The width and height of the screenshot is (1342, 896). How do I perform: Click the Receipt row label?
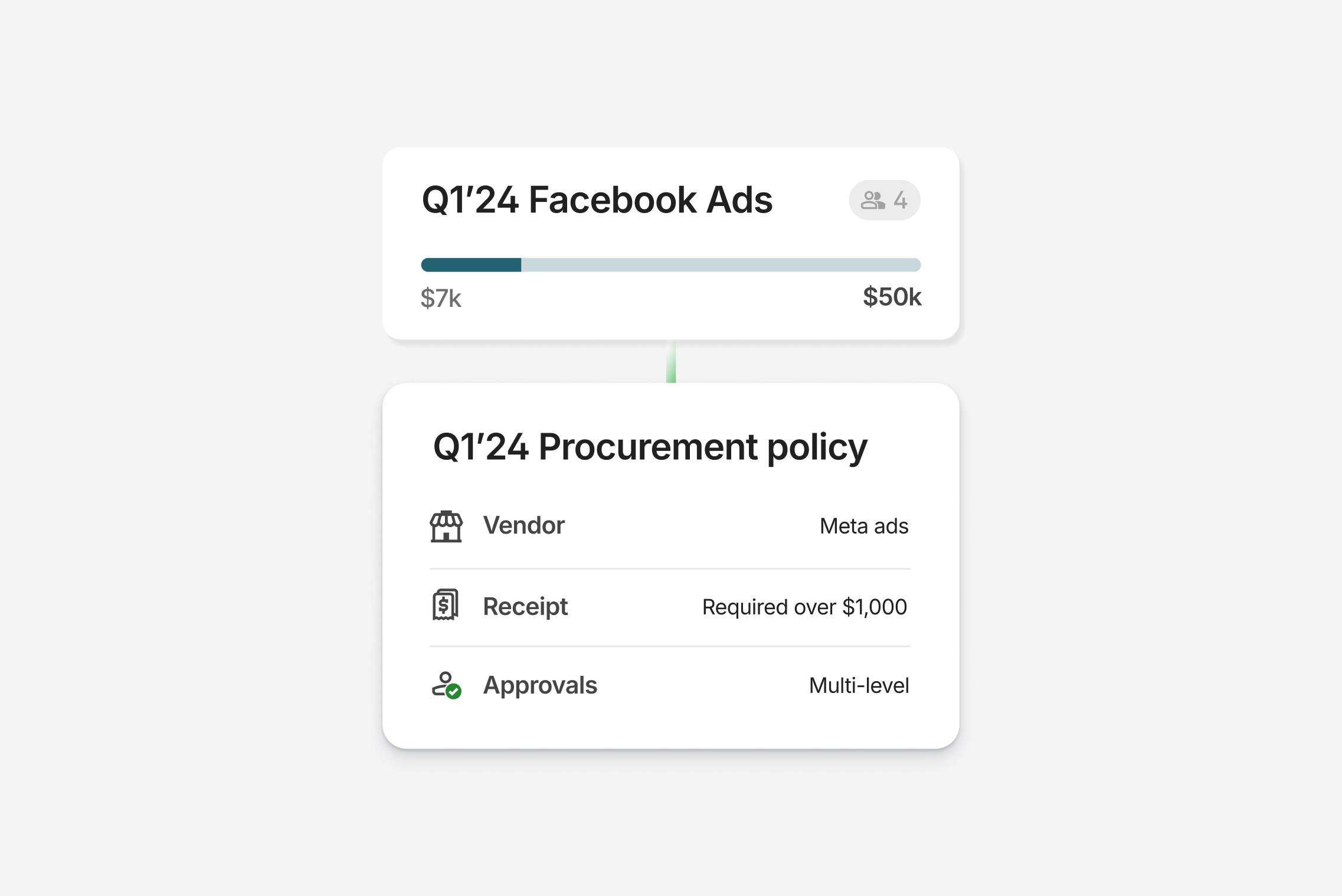pyautogui.click(x=525, y=606)
